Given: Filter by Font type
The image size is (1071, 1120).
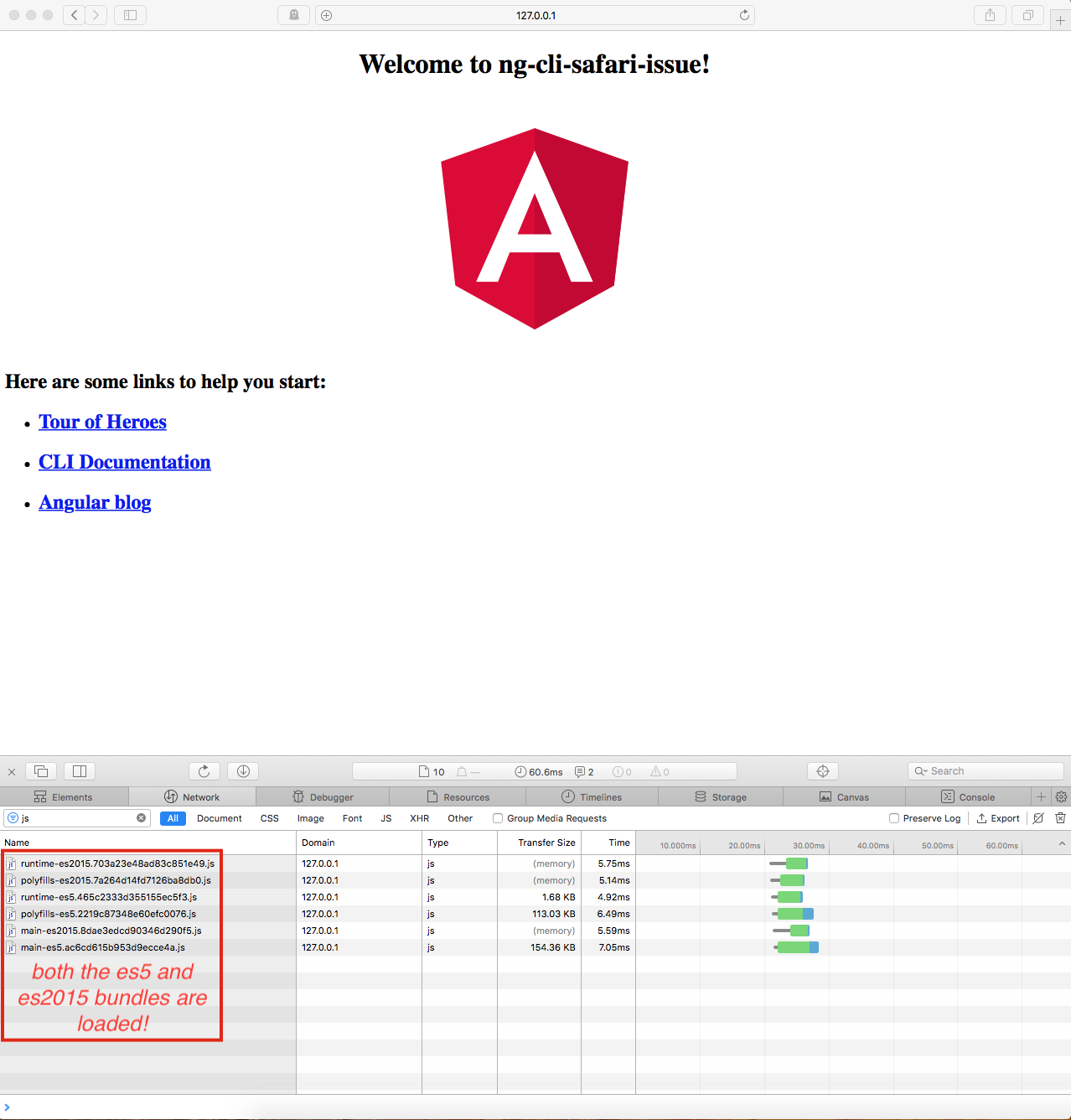Looking at the screenshot, I should (352, 818).
